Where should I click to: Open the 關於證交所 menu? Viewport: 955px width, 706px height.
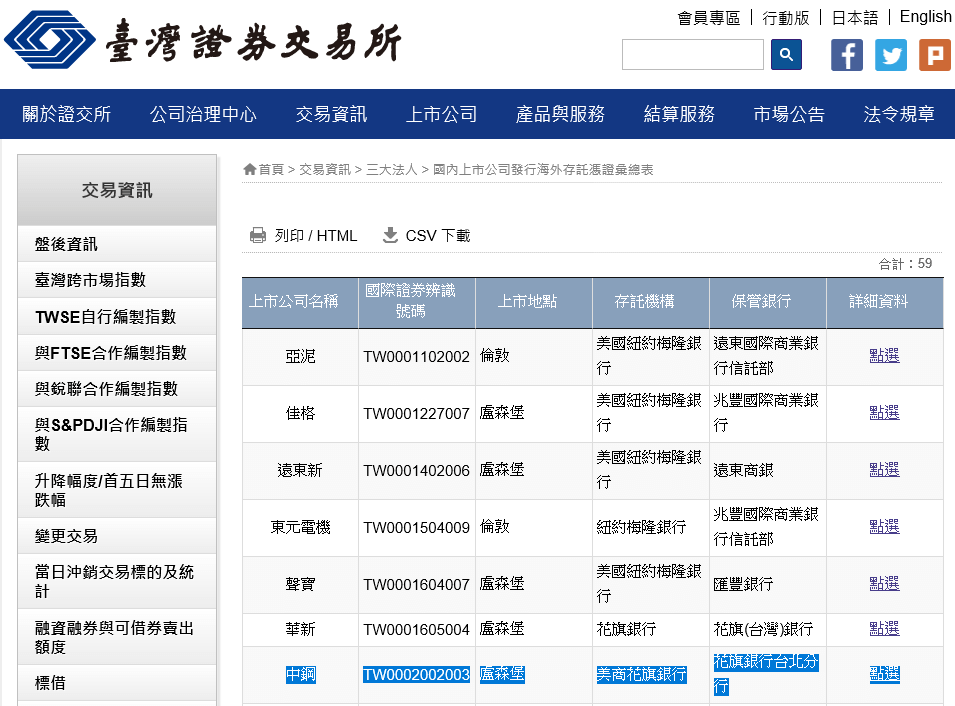click(x=66, y=114)
